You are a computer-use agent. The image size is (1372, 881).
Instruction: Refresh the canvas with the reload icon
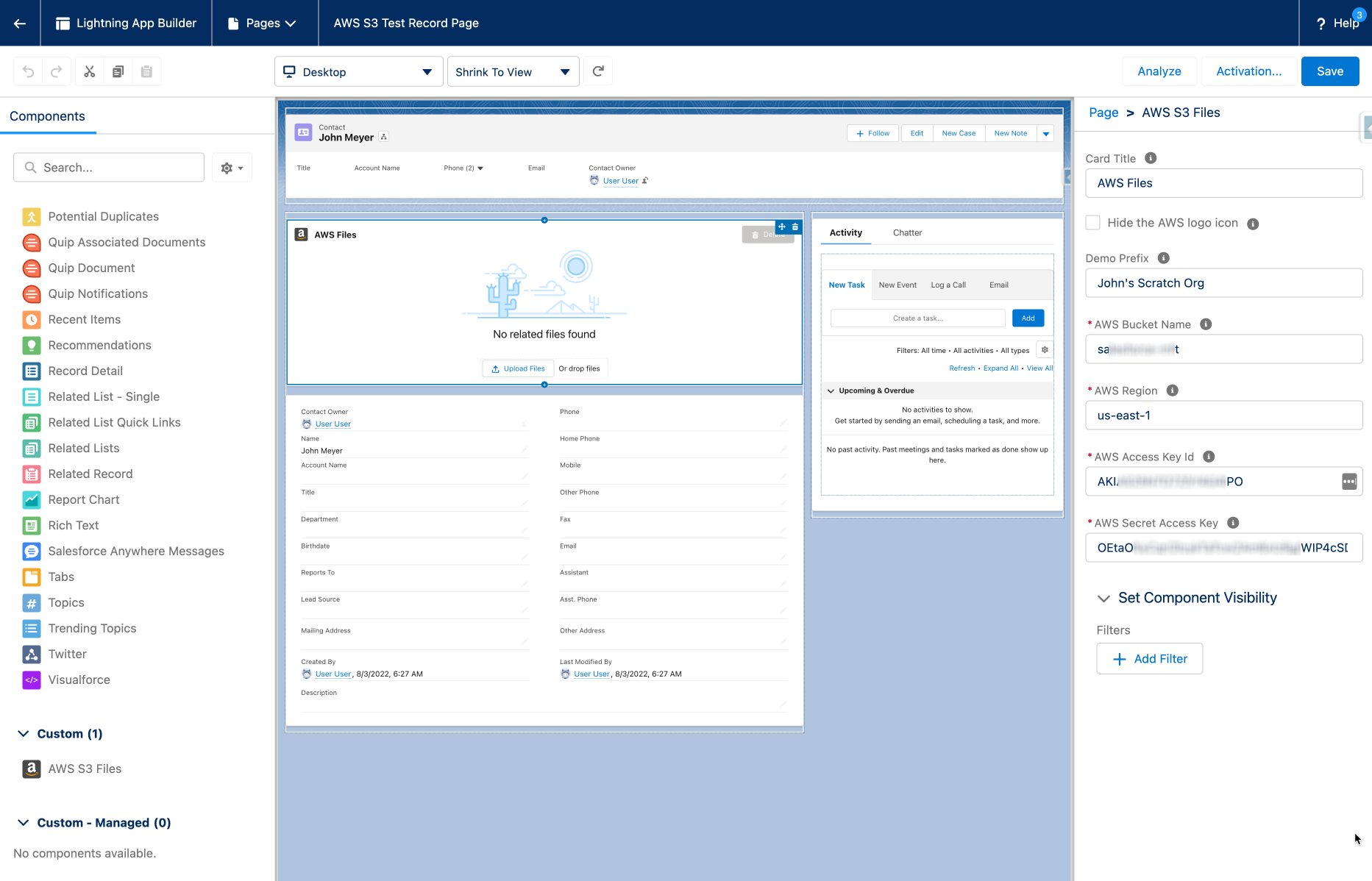pyautogui.click(x=599, y=71)
